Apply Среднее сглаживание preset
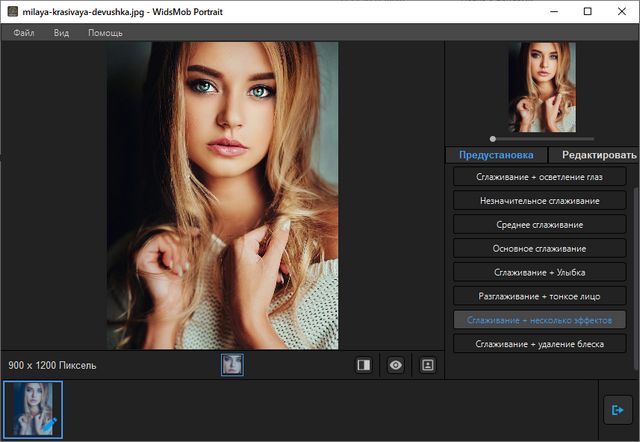The height and width of the screenshot is (442, 640). coord(539,224)
